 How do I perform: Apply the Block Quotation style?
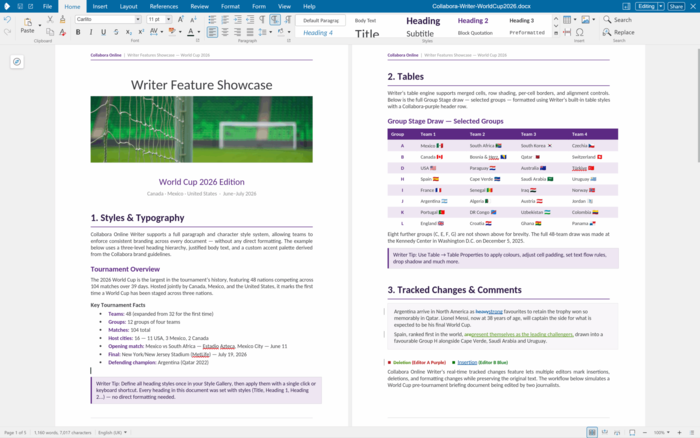pos(475,33)
